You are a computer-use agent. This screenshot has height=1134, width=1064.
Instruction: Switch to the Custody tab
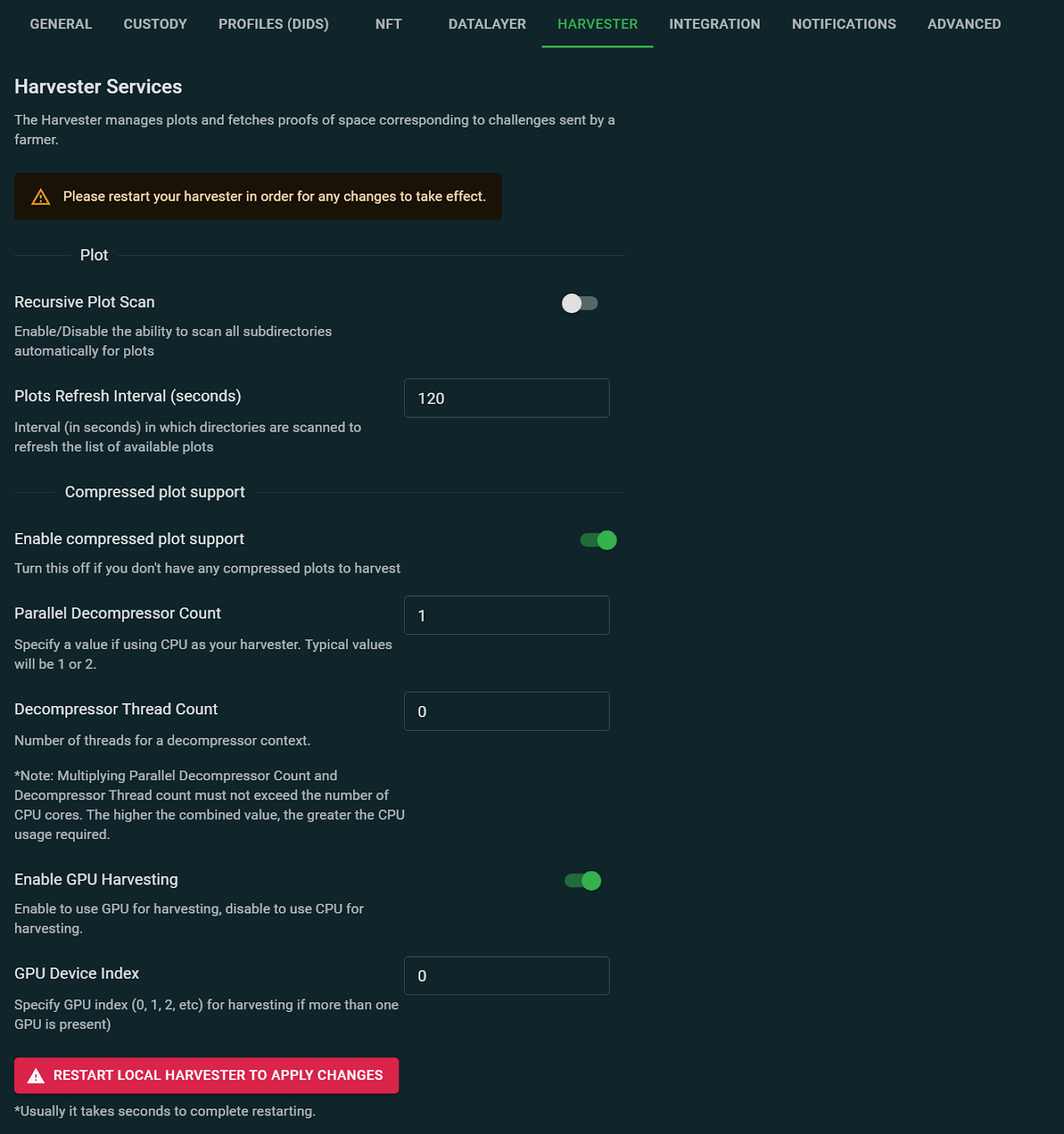[155, 24]
